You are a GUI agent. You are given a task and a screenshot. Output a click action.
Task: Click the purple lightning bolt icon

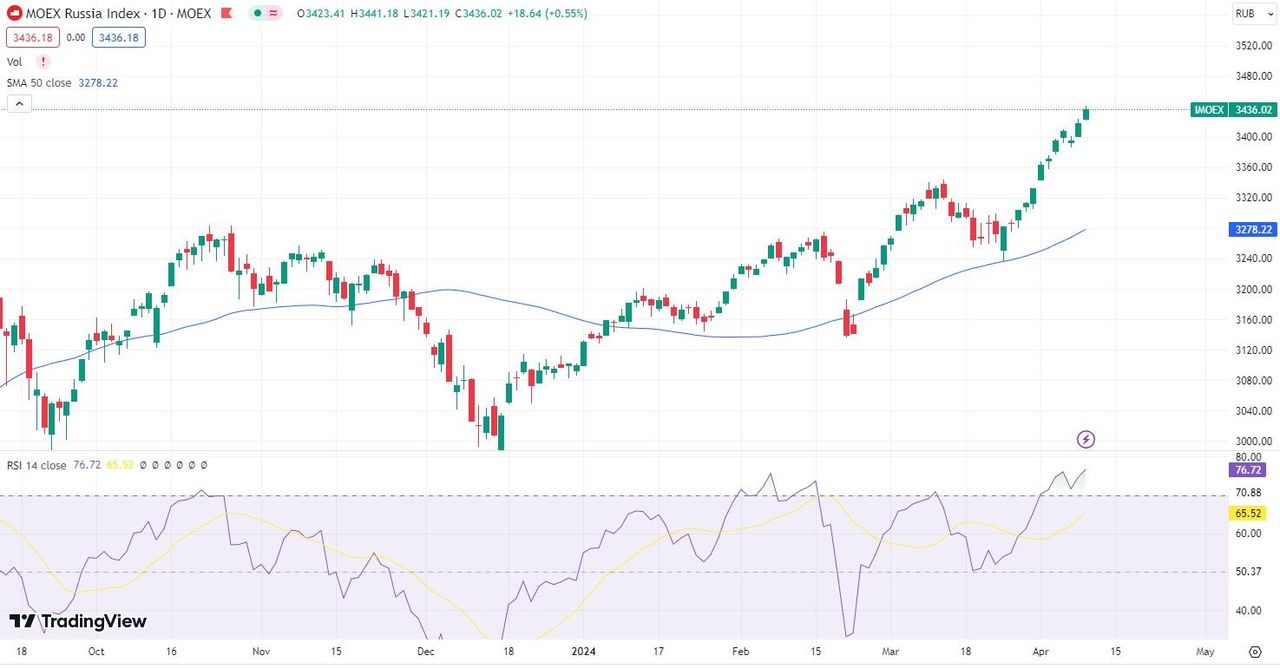coord(1086,439)
